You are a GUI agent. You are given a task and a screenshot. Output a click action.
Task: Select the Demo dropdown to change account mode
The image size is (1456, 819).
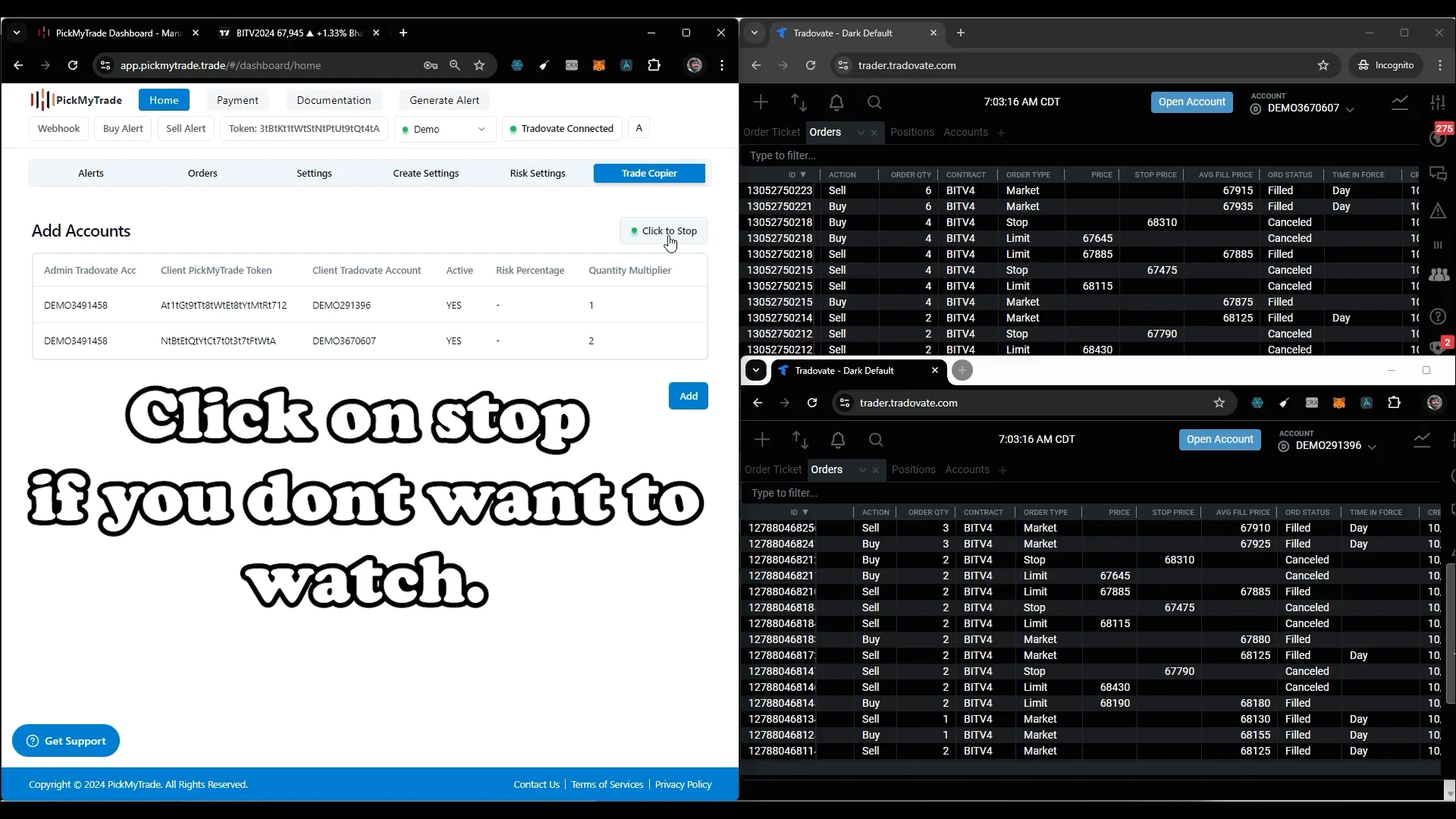click(445, 128)
